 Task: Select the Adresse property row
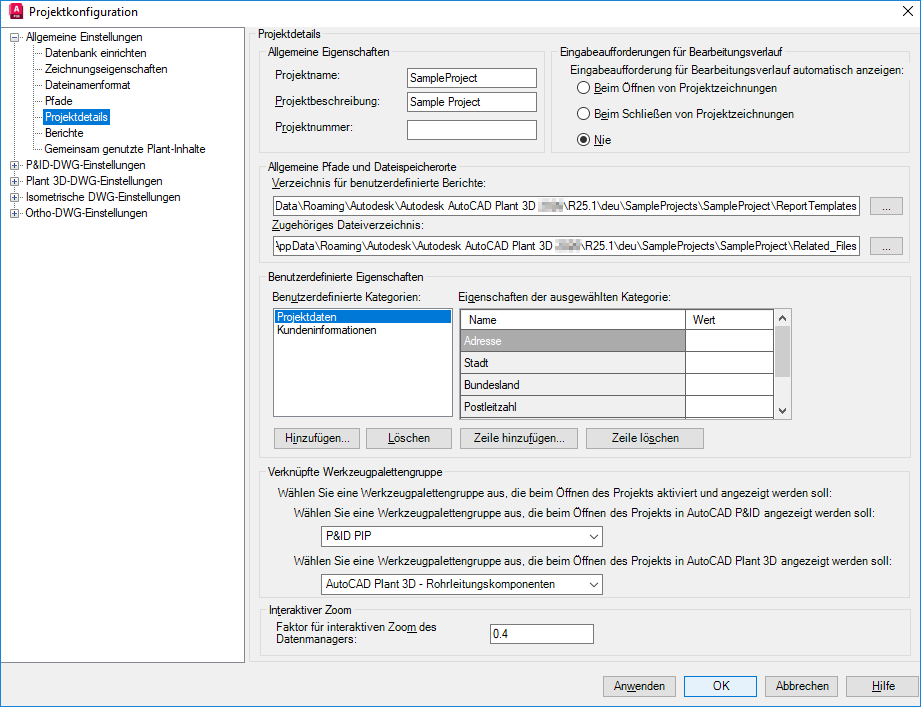coord(573,341)
